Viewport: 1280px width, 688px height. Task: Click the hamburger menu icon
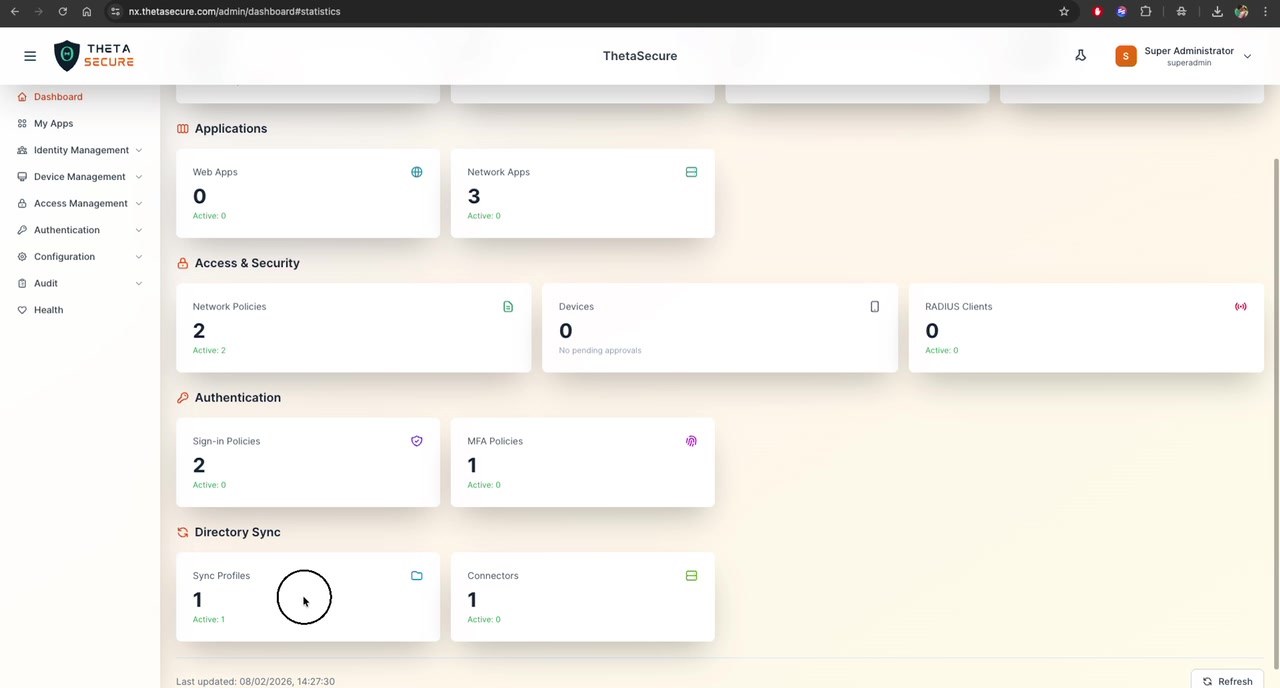(x=30, y=55)
